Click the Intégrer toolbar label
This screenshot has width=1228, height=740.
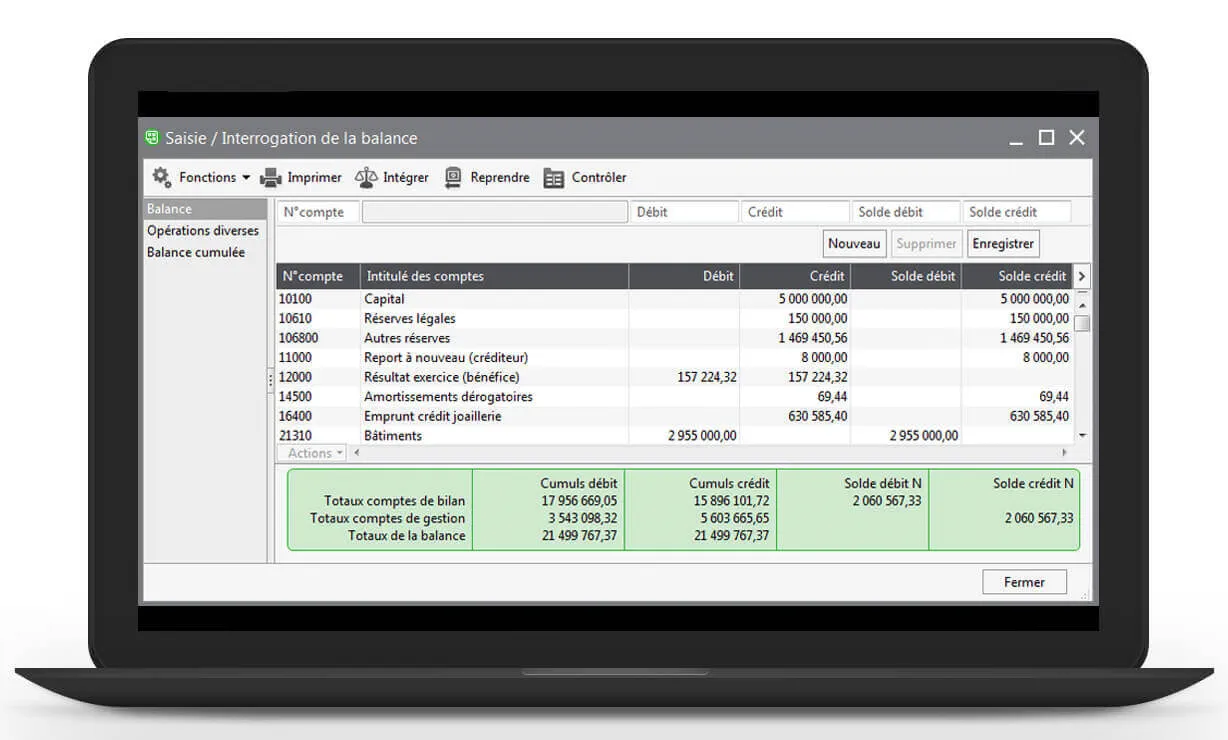pos(406,178)
